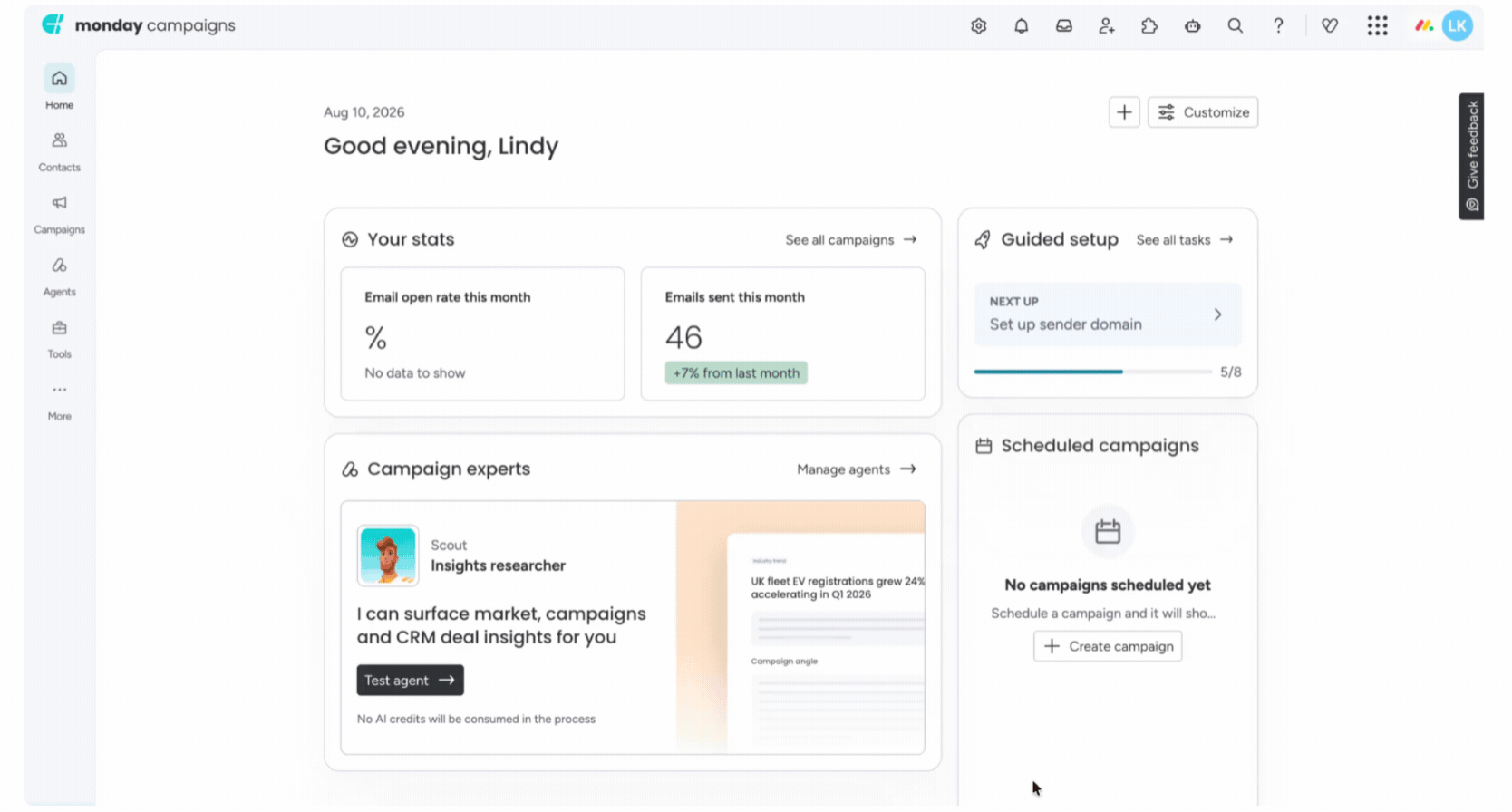Image resolution: width=1512 pixels, height=812 pixels.
Task: Open the Email open rate stat card
Action: (482, 333)
